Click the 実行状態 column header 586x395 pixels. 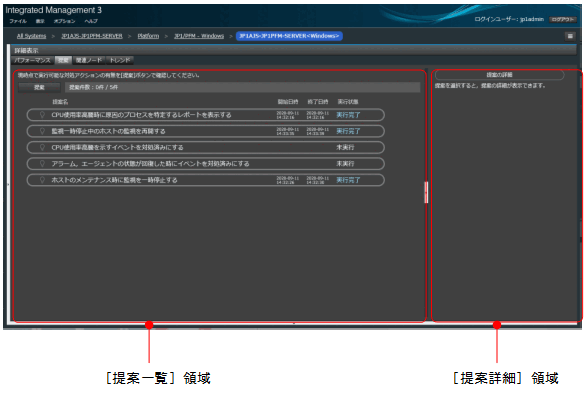click(x=348, y=102)
